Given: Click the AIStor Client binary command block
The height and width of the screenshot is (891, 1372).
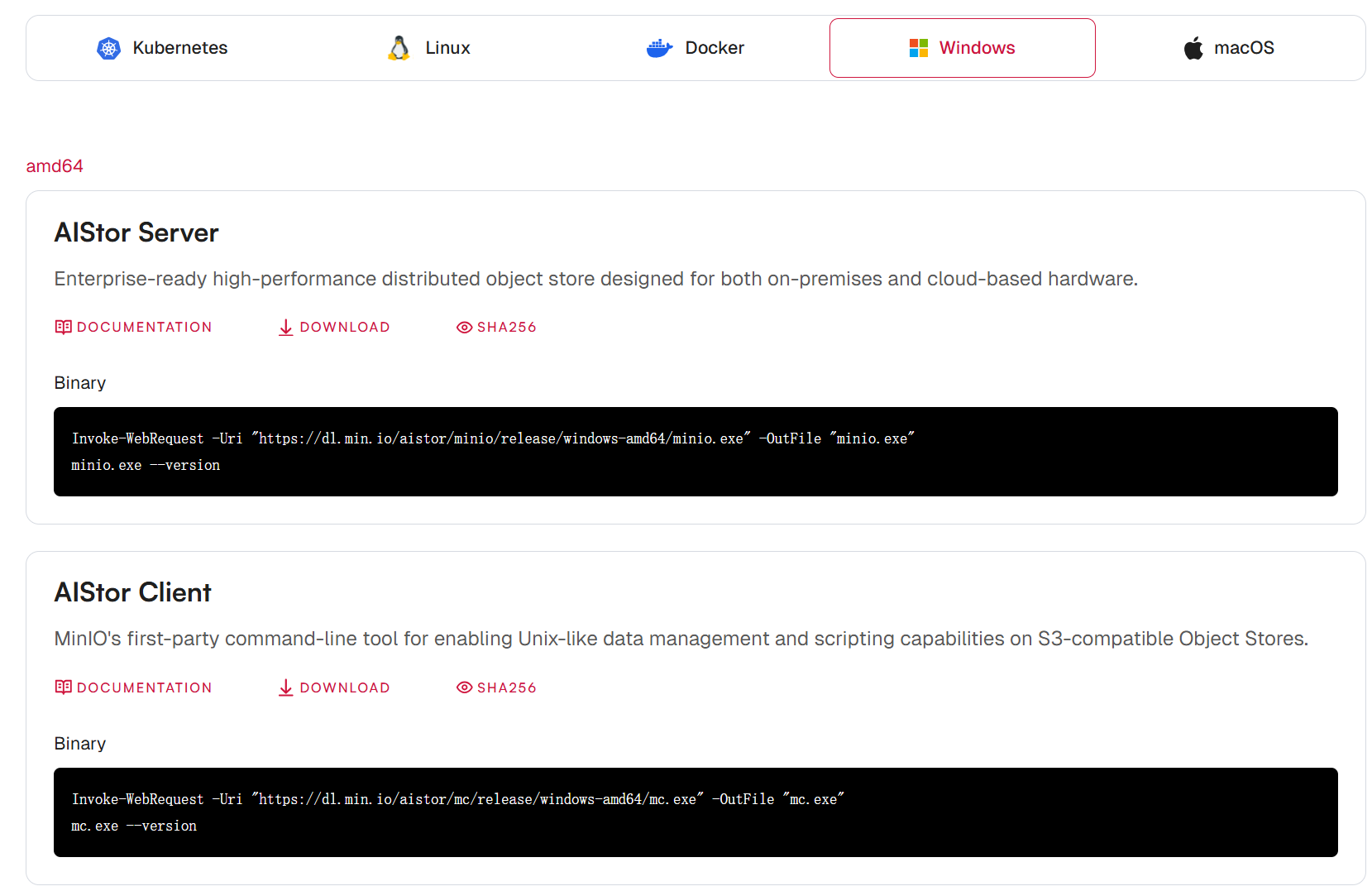Looking at the screenshot, I should click(x=695, y=812).
